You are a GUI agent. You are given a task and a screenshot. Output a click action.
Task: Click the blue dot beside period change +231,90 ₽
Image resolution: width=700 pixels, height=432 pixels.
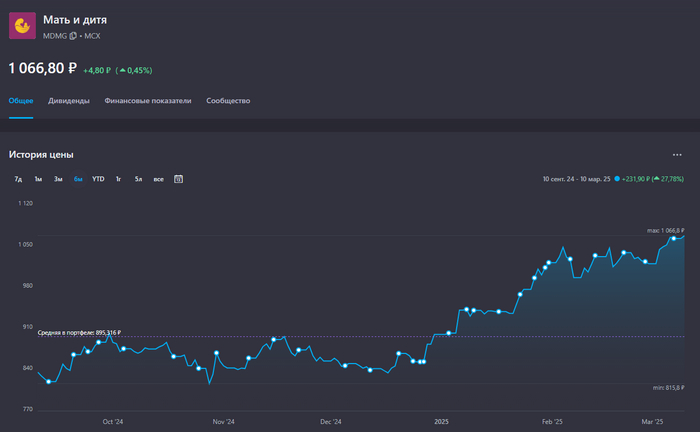pos(617,179)
